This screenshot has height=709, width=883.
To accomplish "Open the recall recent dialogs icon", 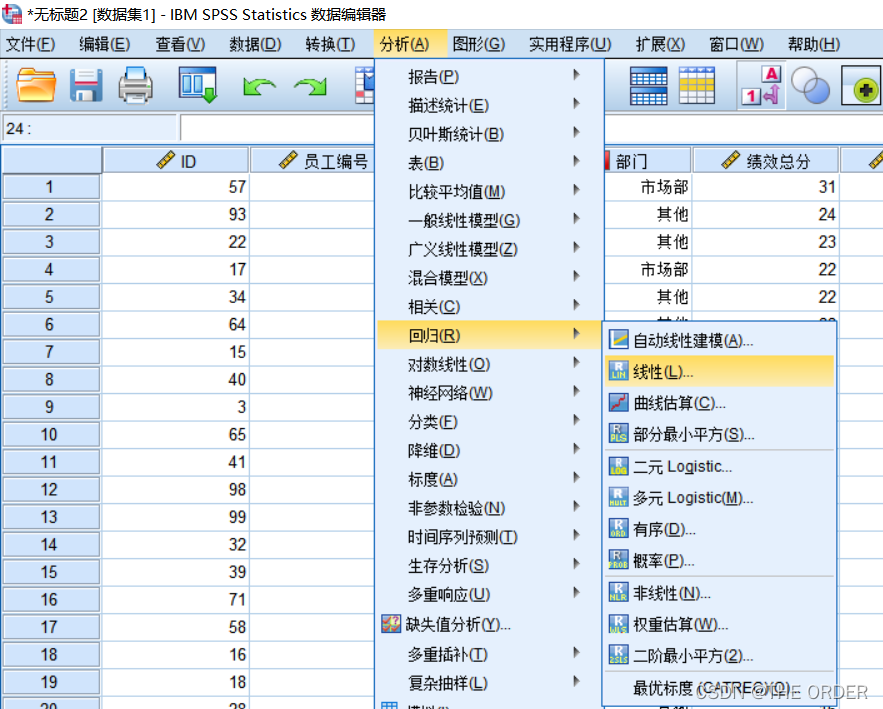I will 198,85.
